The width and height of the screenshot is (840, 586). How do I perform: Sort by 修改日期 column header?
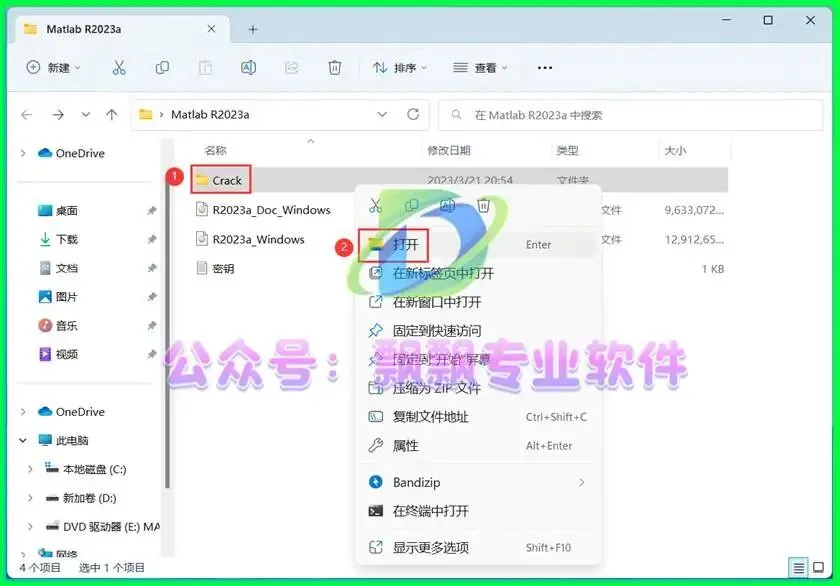tap(449, 151)
